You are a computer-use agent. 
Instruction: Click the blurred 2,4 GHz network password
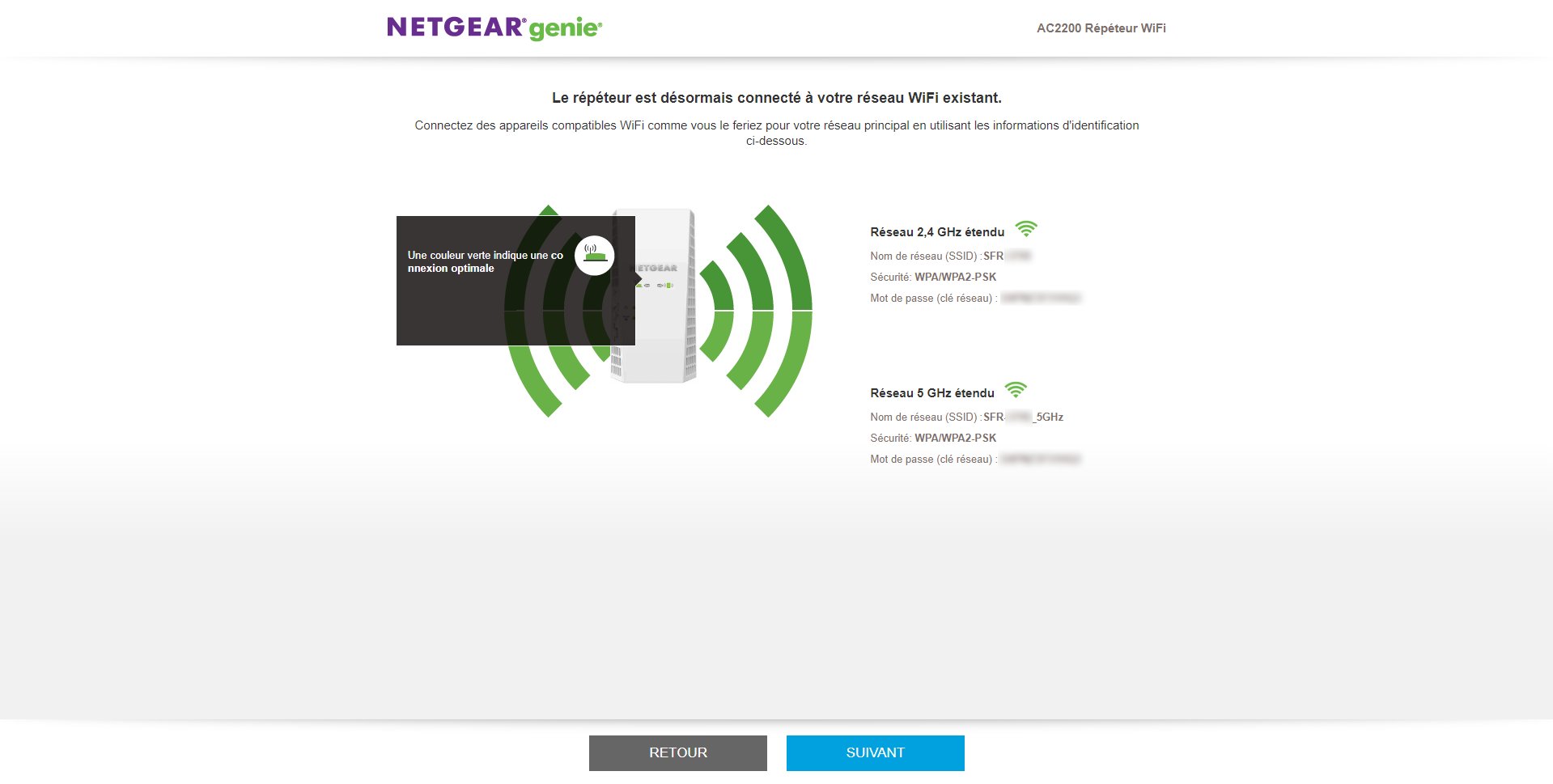pos(1040,299)
